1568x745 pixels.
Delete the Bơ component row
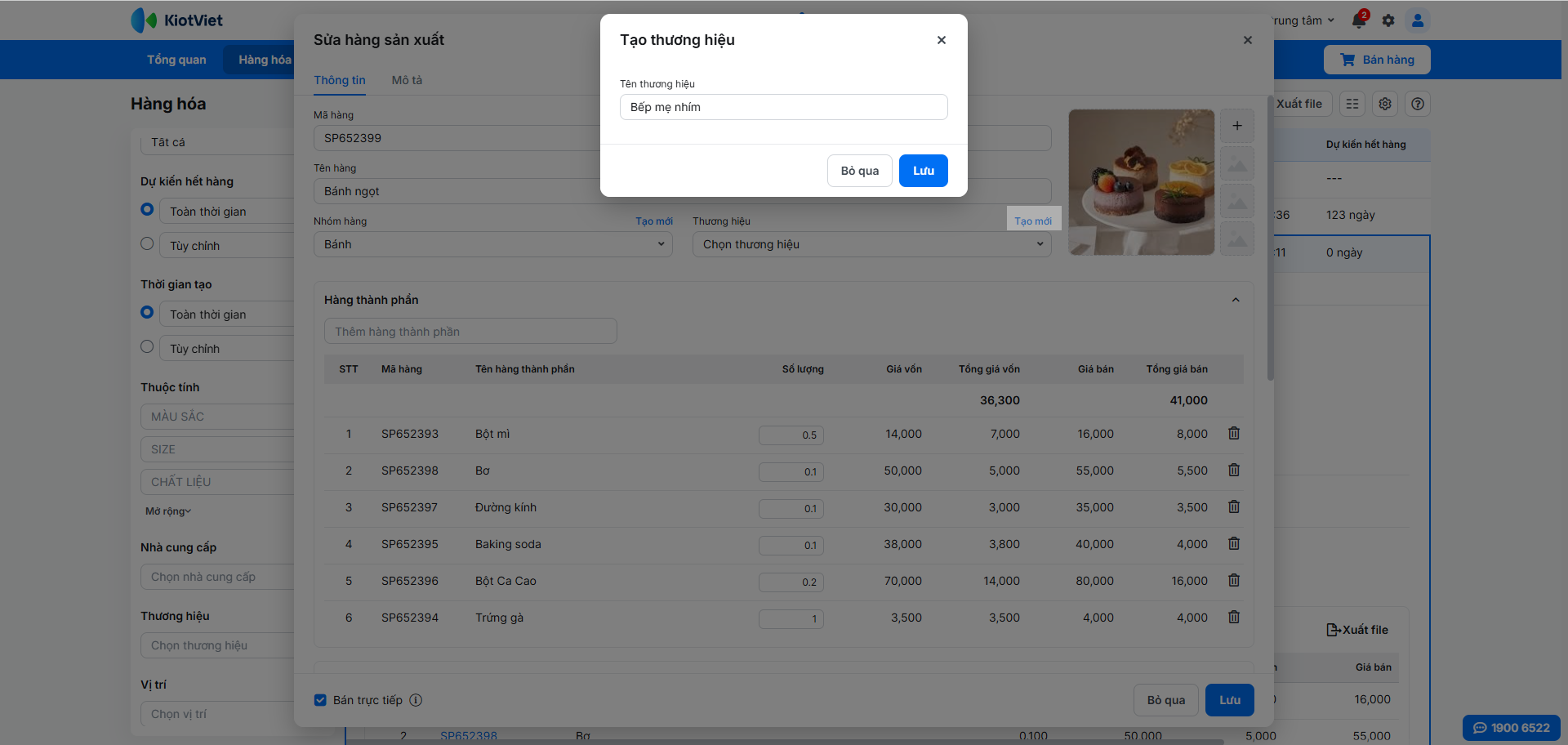(1234, 471)
